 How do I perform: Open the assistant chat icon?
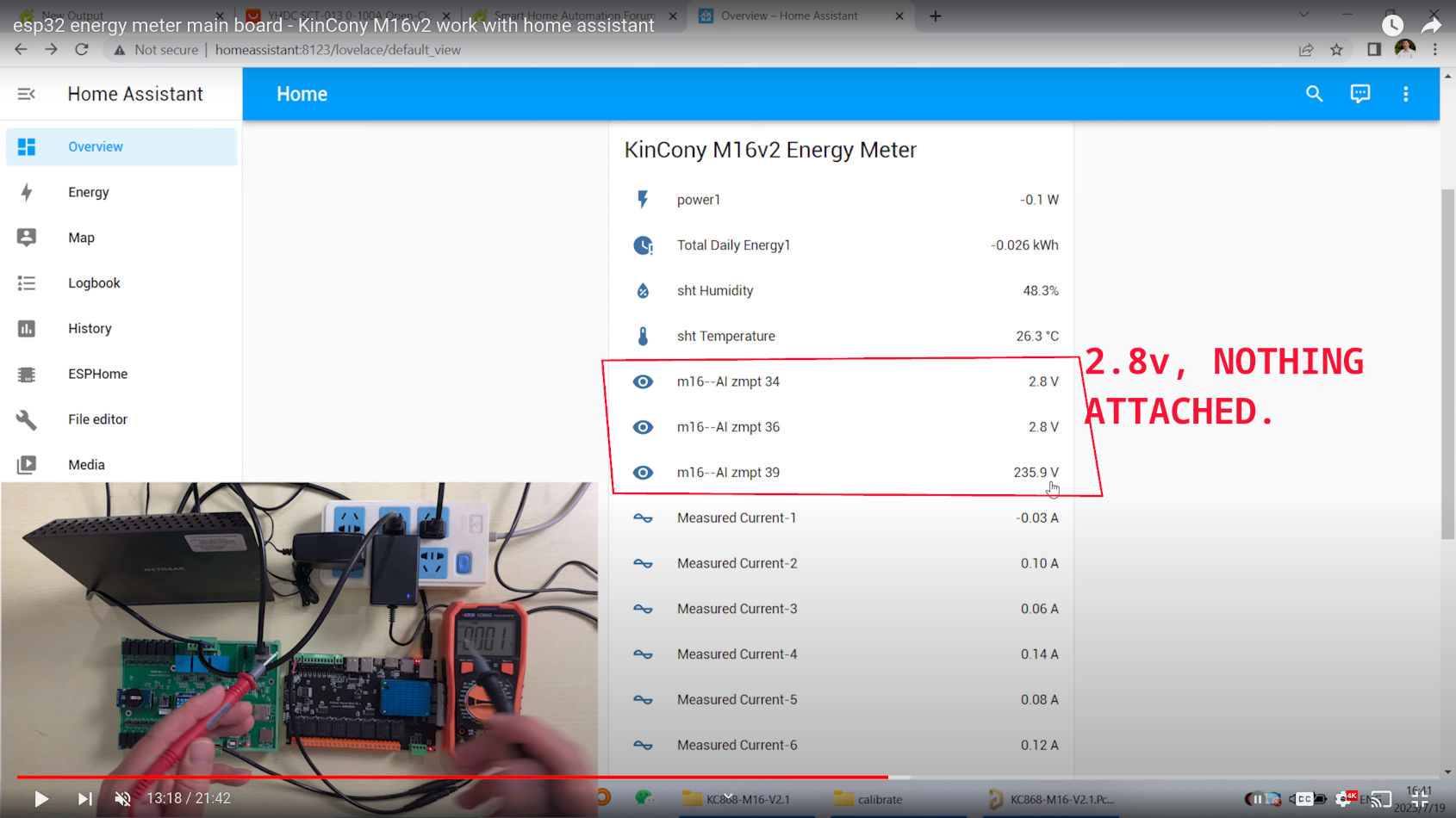pyautogui.click(x=1360, y=94)
